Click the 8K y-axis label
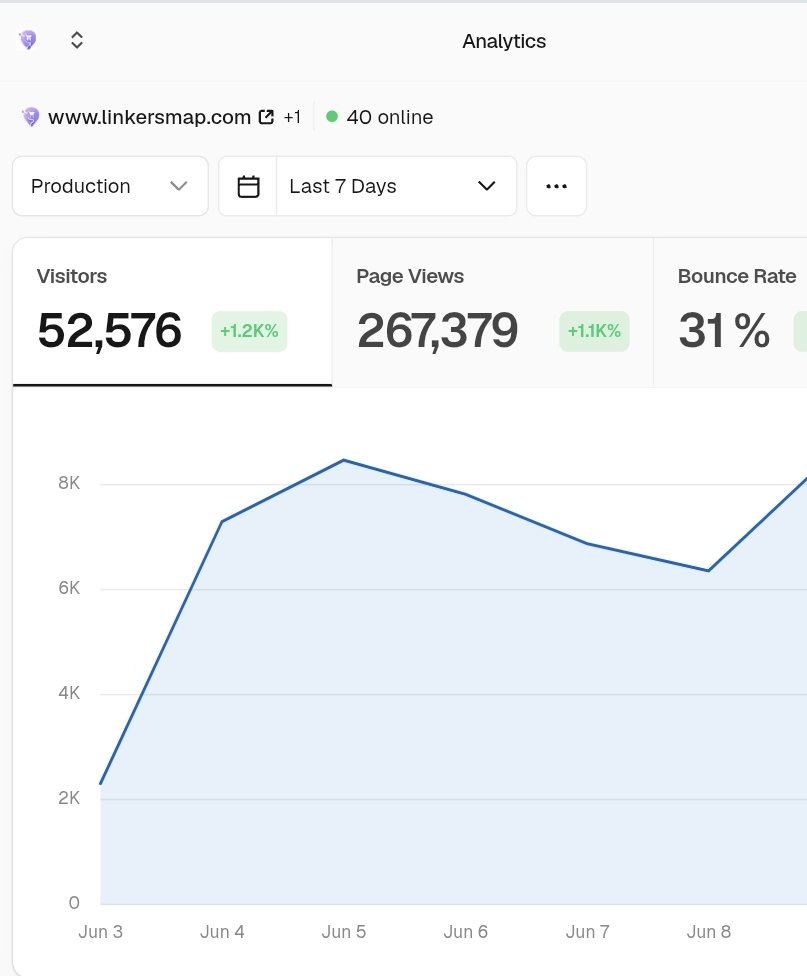The height and width of the screenshot is (976, 807). tap(69, 483)
